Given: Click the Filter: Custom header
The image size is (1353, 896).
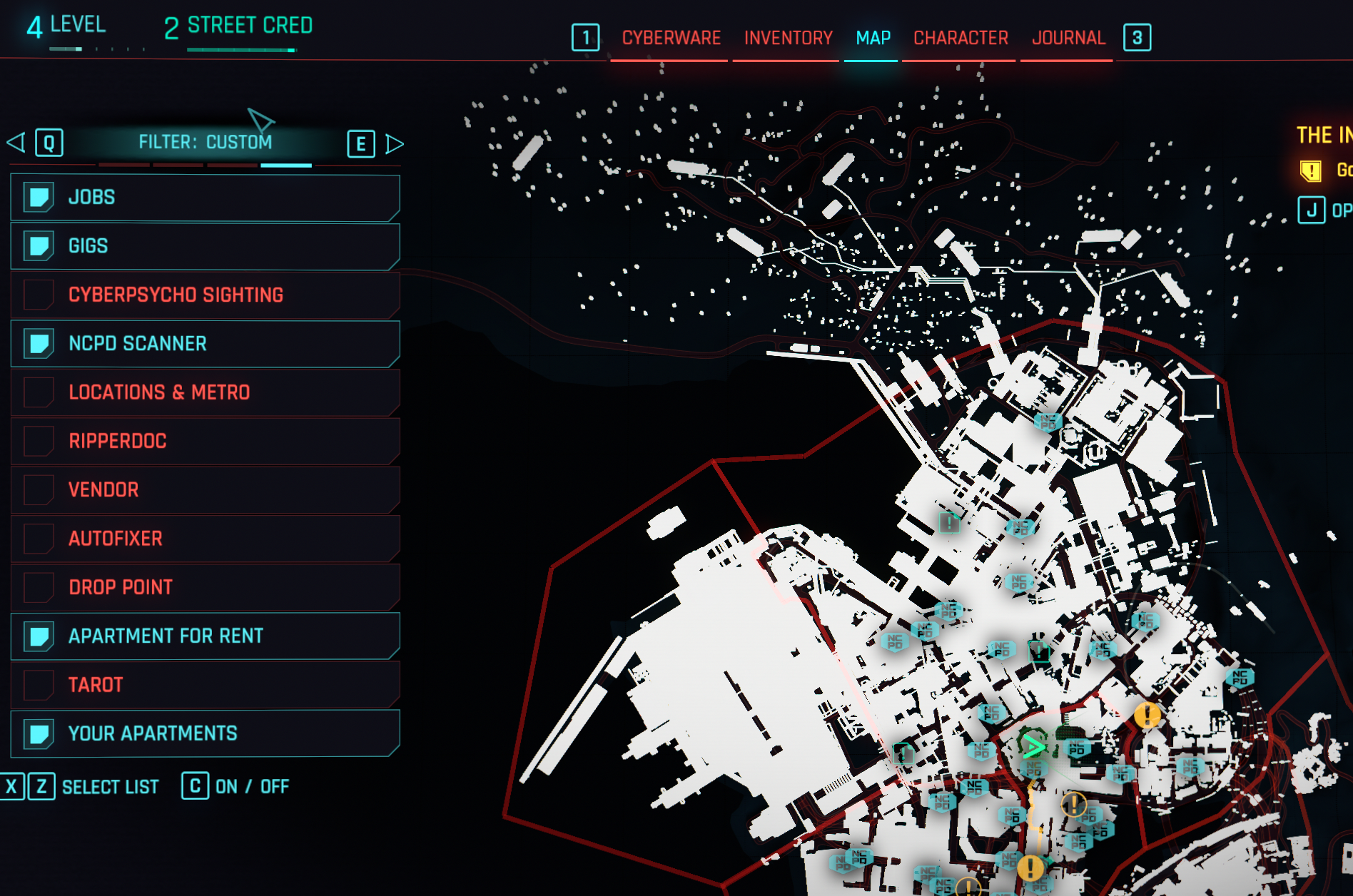Looking at the screenshot, I should 206,142.
